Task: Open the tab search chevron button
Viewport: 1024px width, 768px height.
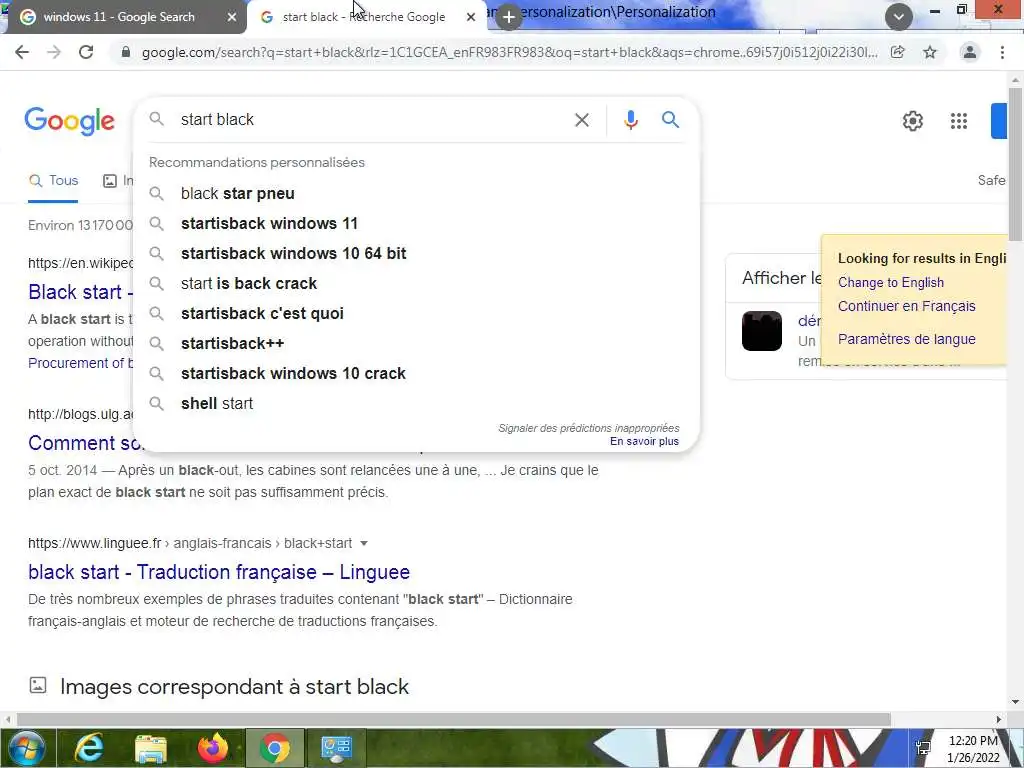Action: pyautogui.click(x=899, y=16)
